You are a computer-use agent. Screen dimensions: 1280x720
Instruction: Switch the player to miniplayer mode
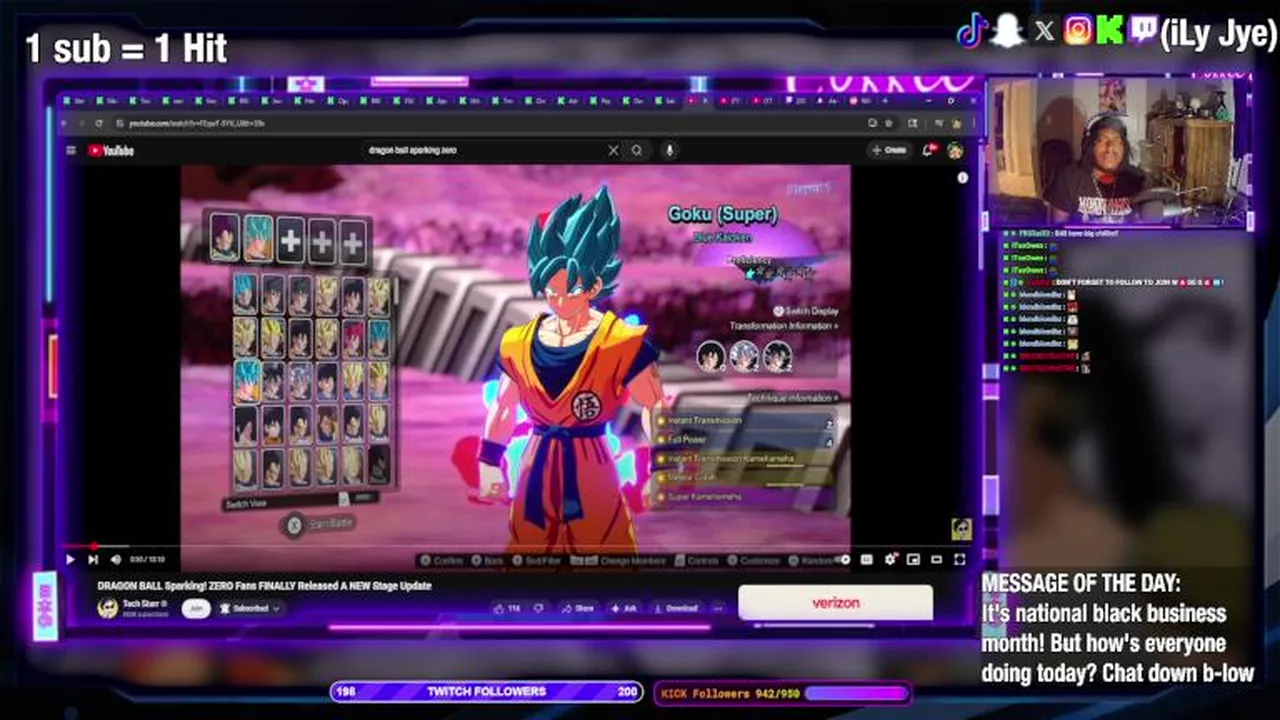click(x=913, y=559)
